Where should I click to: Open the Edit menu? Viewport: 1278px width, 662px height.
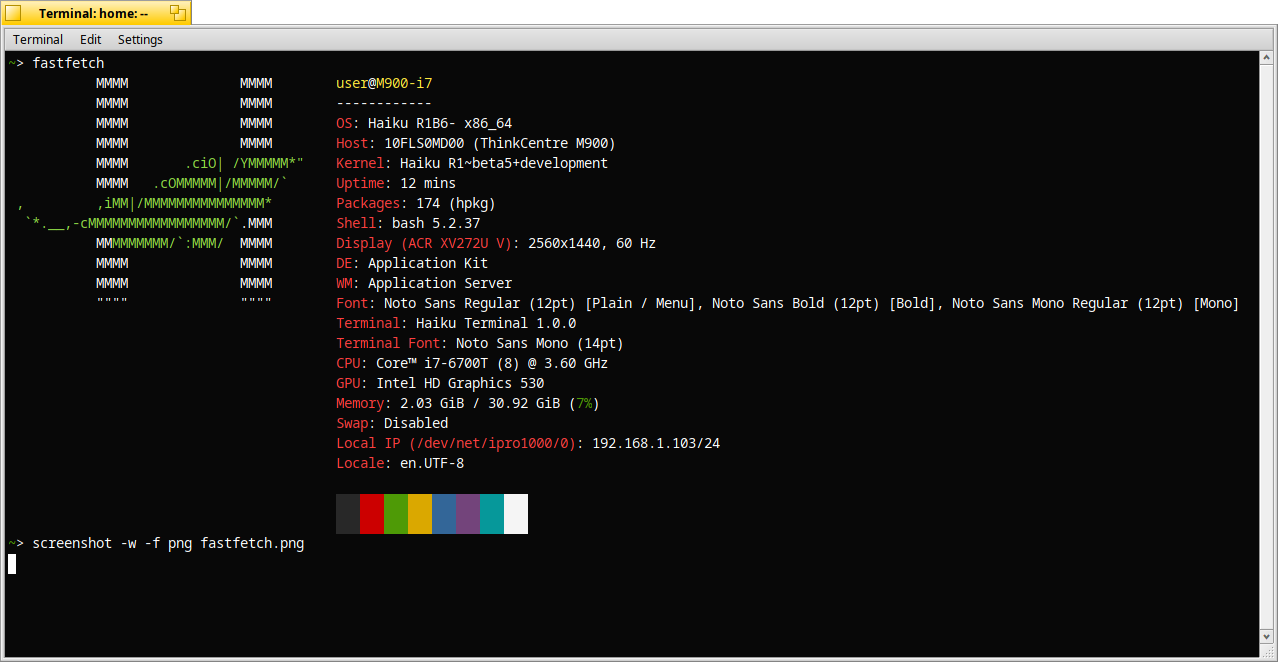pyautogui.click(x=91, y=40)
